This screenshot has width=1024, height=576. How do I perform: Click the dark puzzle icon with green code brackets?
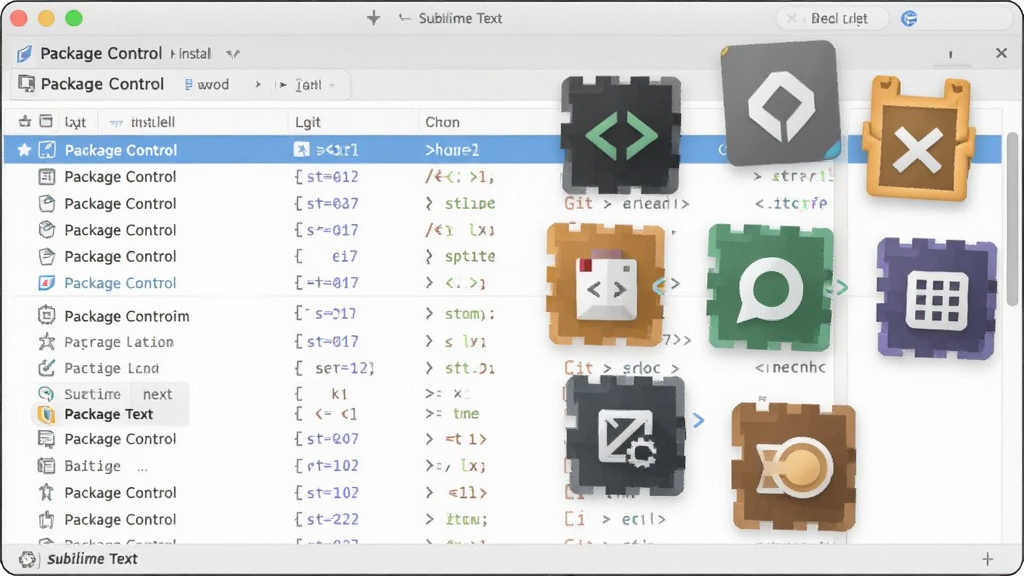(x=621, y=135)
